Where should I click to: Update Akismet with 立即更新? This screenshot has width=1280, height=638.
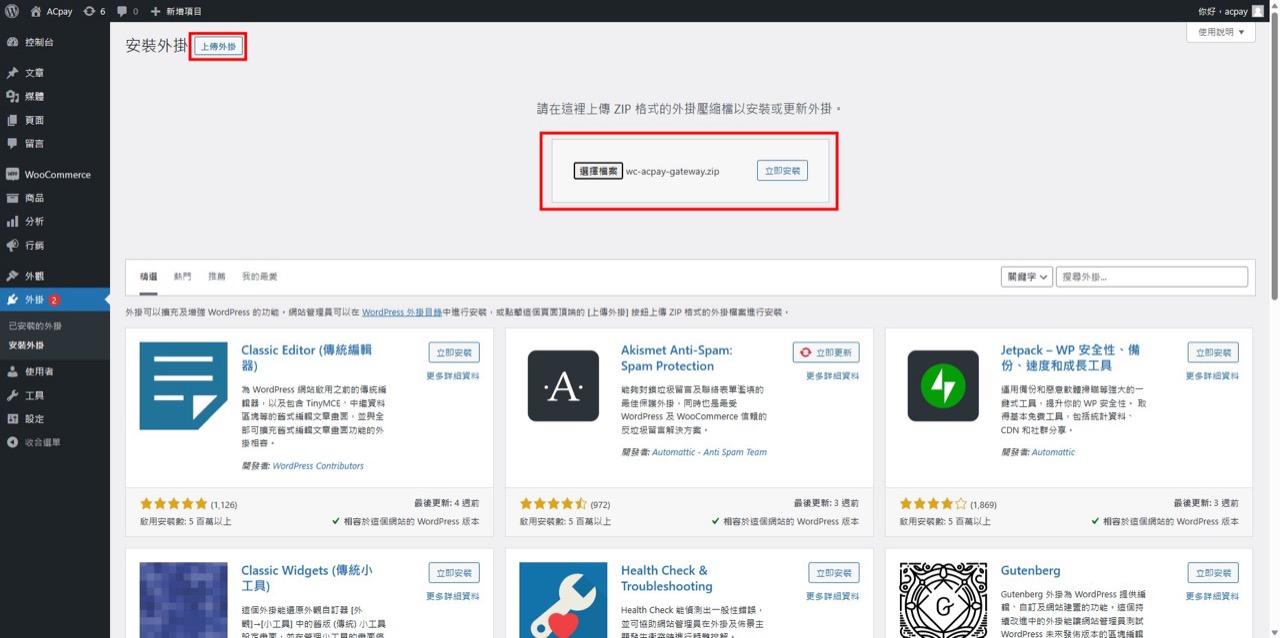[826, 353]
